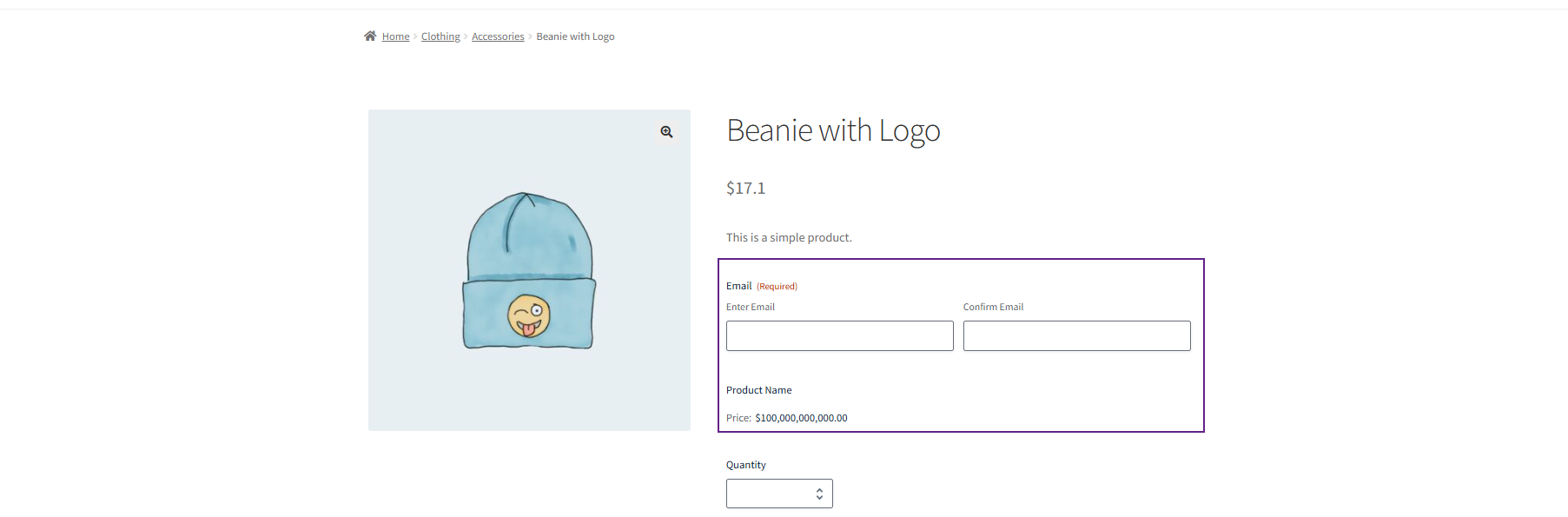Navigate to the Accessories breadcrumb link
The width and height of the screenshot is (1568, 517).
coord(498,36)
